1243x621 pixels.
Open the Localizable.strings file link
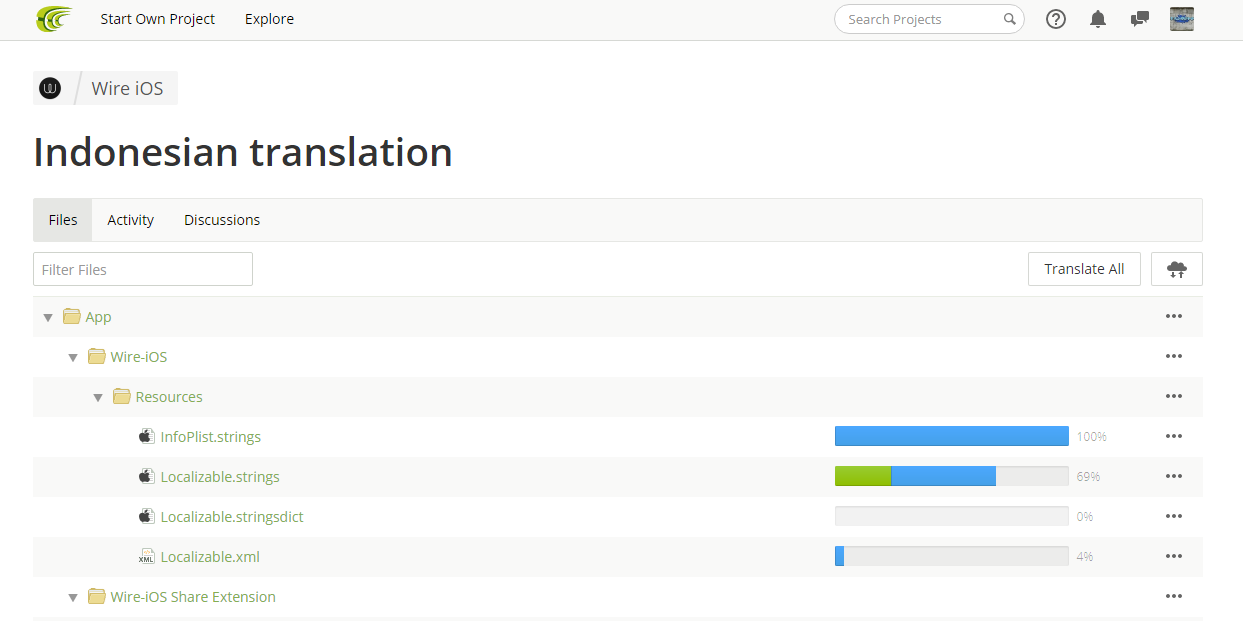(219, 476)
